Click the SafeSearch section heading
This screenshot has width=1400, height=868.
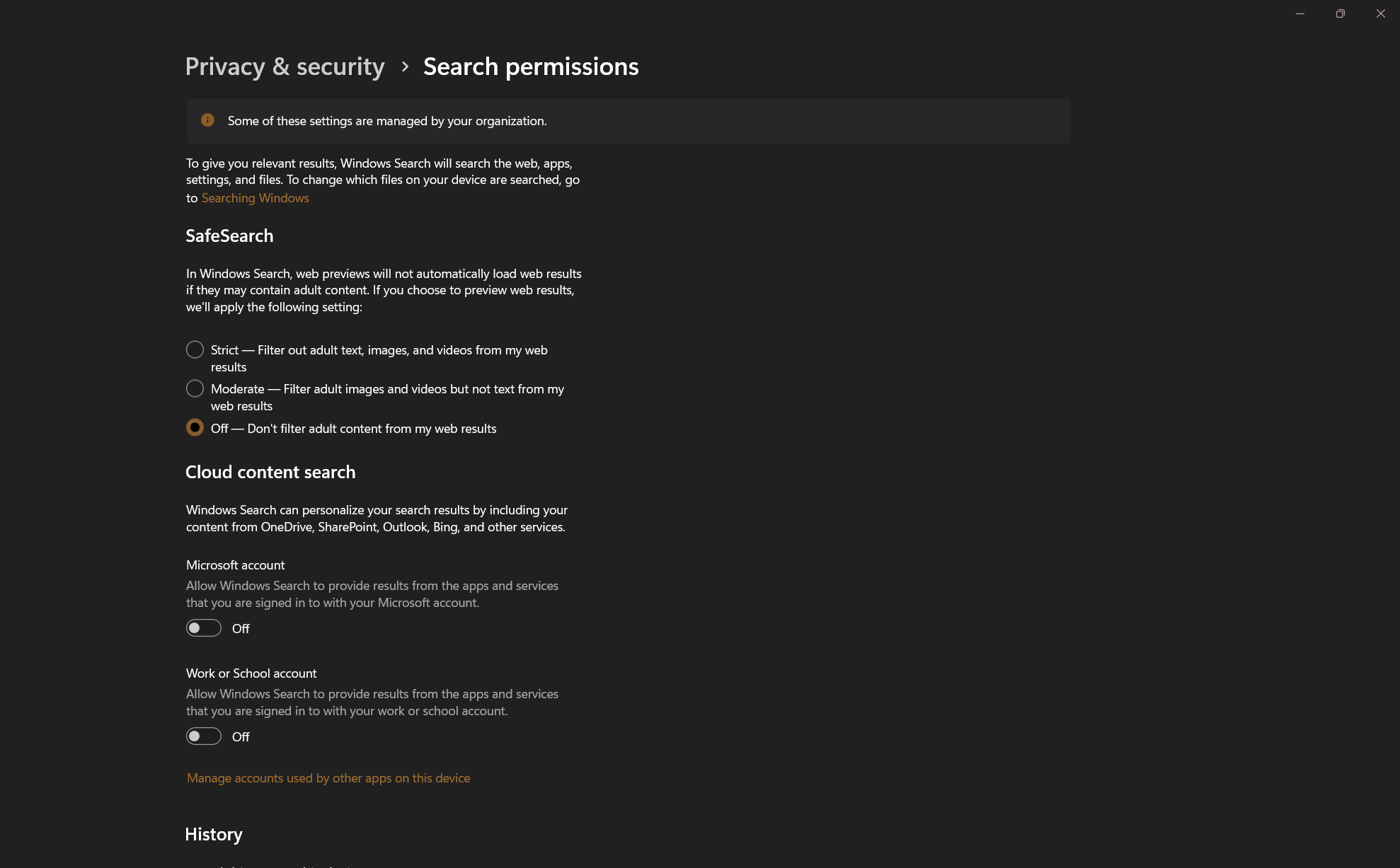pyautogui.click(x=229, y=236)
